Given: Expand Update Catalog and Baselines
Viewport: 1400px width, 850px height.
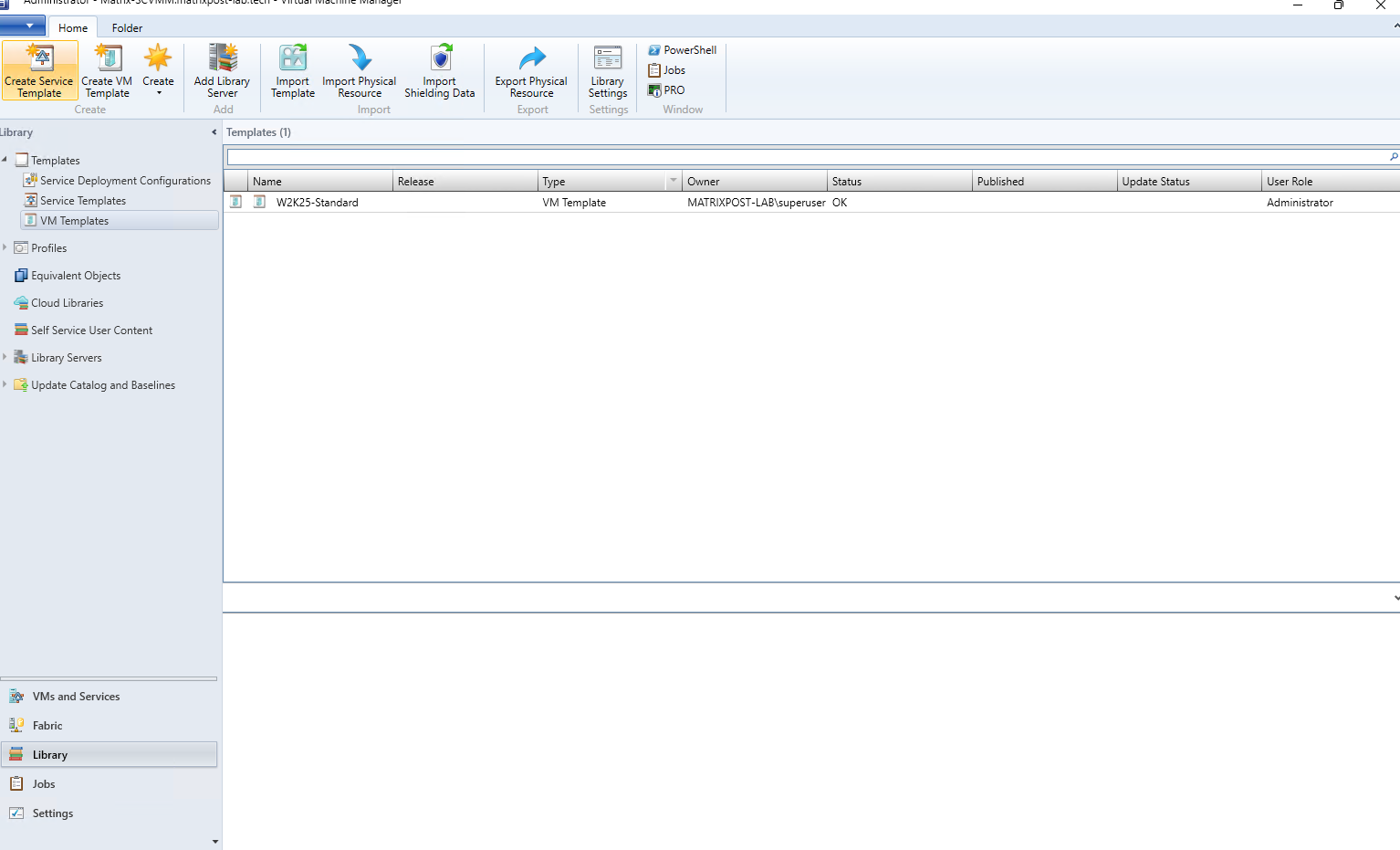Looking at the screenshot, I should [5, 384].
